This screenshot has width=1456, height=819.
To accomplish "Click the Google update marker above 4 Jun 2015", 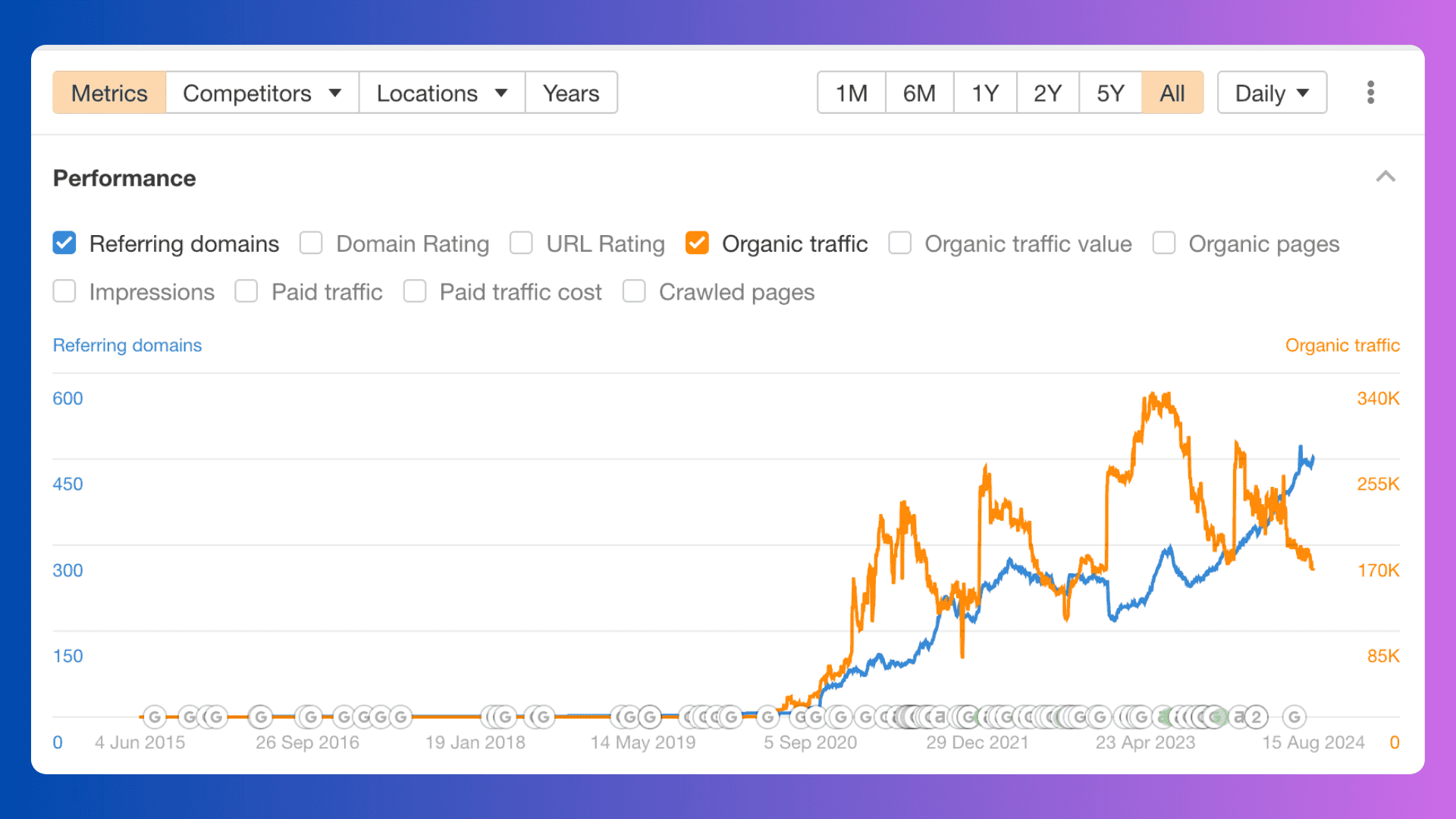I will point(155,717).
